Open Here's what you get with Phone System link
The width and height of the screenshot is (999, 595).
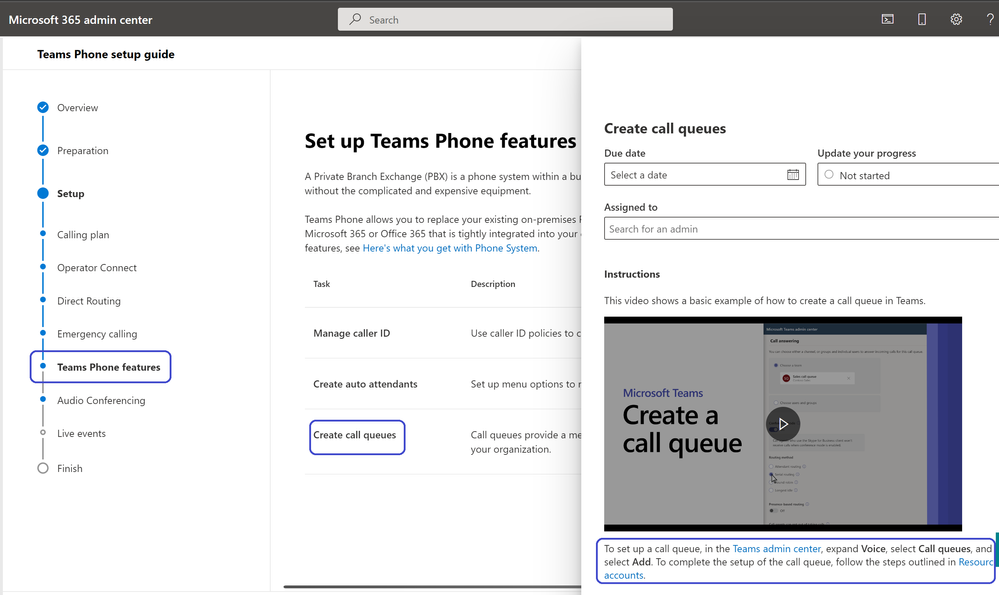pyautogui.click(x=450, y=248)
